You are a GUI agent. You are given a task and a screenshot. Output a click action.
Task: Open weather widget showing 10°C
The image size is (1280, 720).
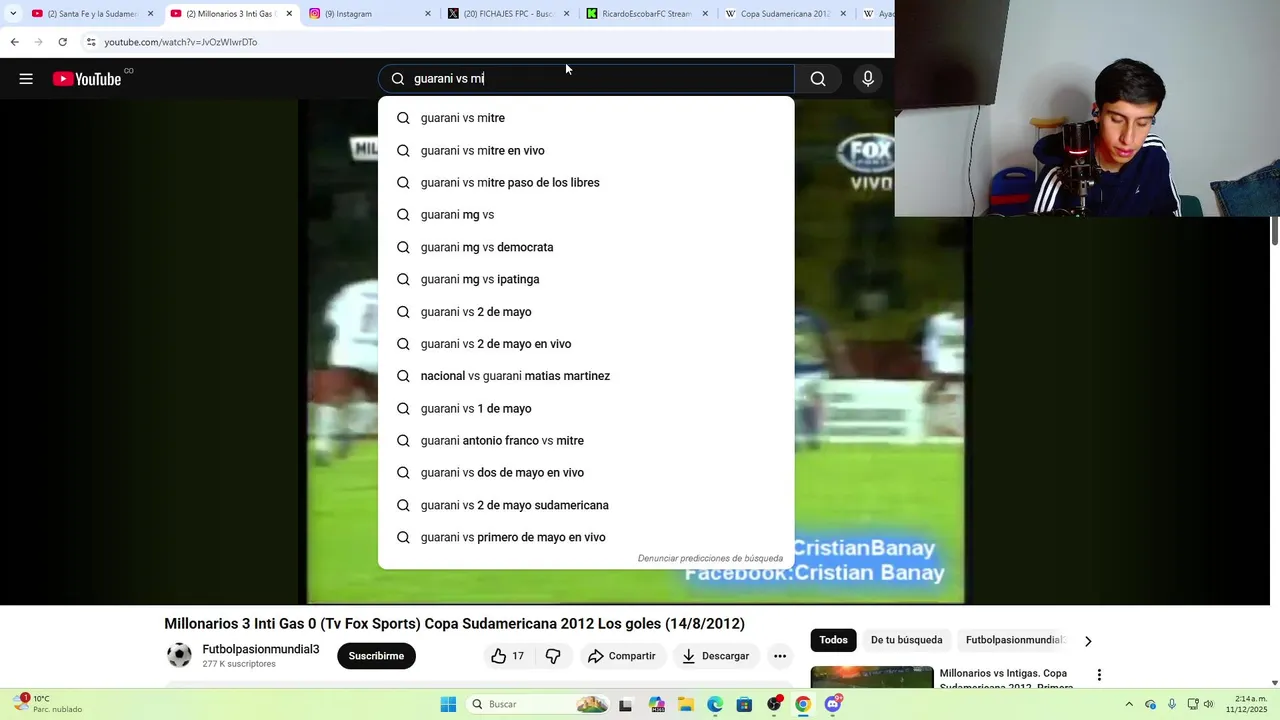click(48, 704)
